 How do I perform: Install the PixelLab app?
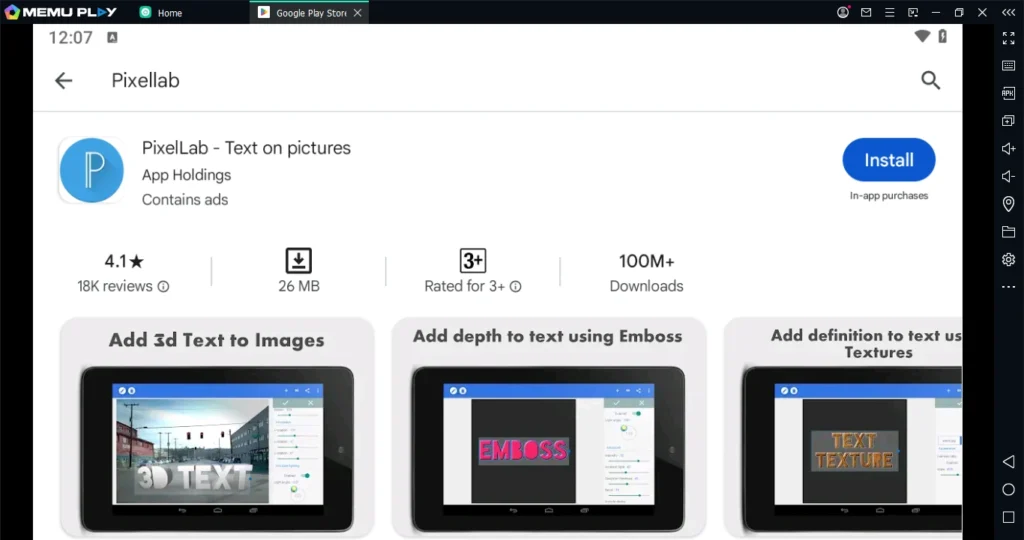click(889, 160)
